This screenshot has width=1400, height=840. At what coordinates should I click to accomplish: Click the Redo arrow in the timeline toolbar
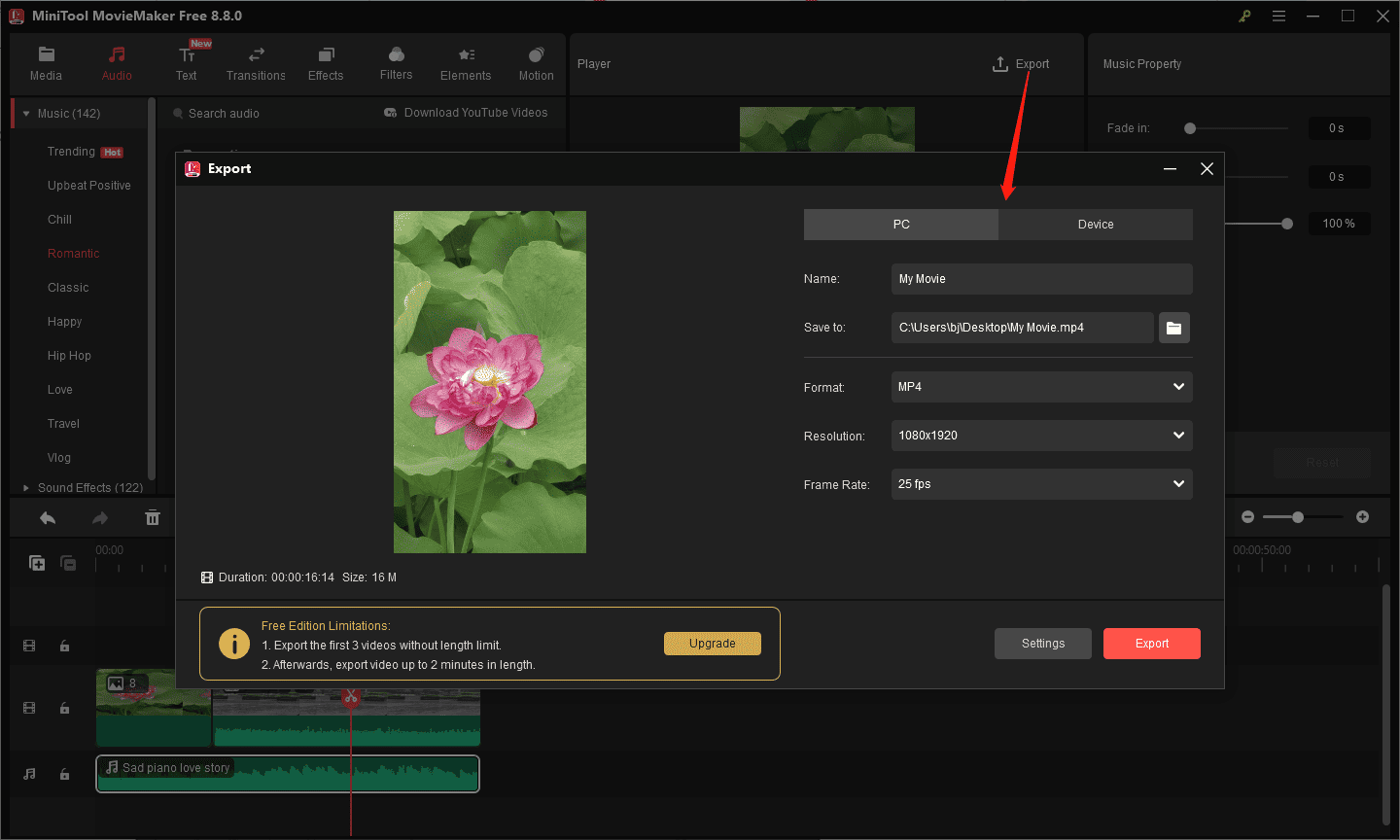pos(100,518)
